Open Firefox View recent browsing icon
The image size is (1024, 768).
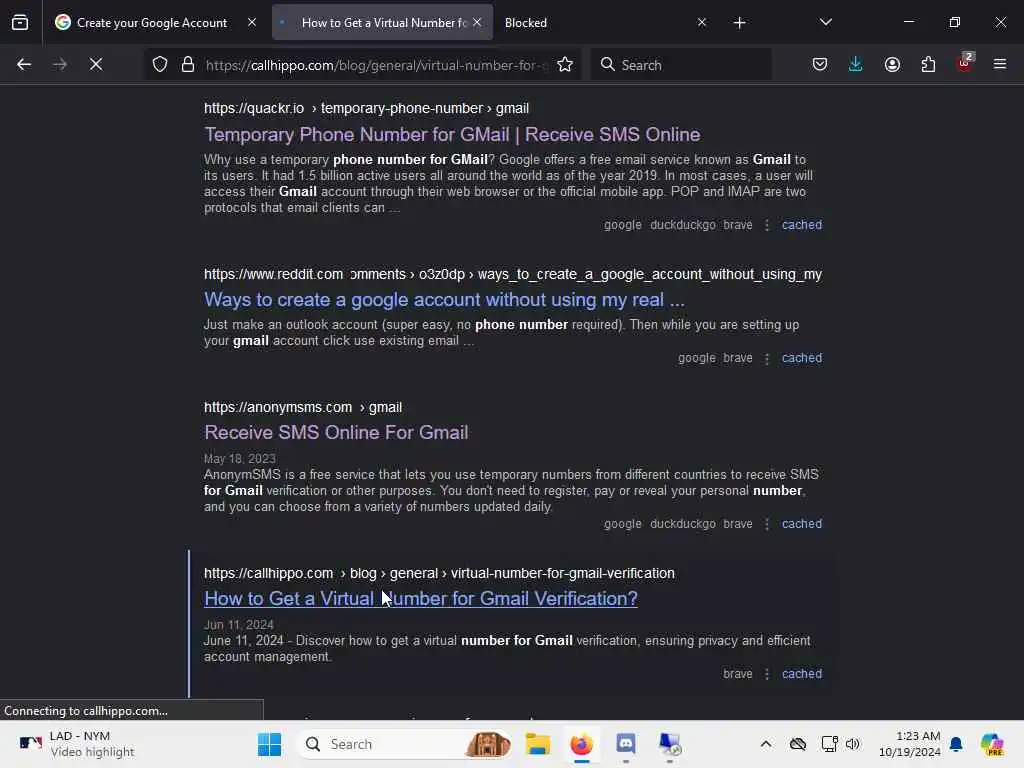20,23
